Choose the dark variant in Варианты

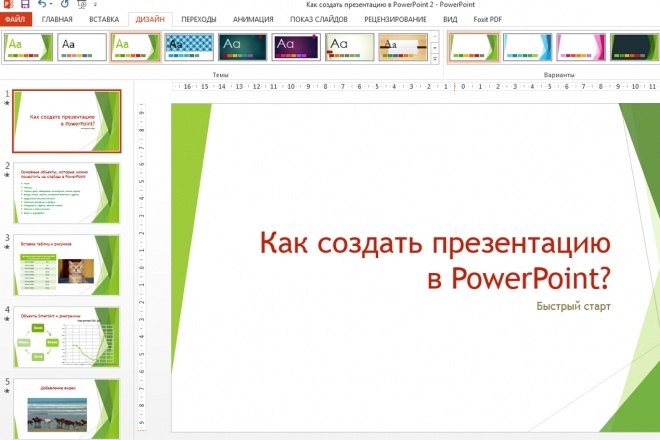point(634,47)
